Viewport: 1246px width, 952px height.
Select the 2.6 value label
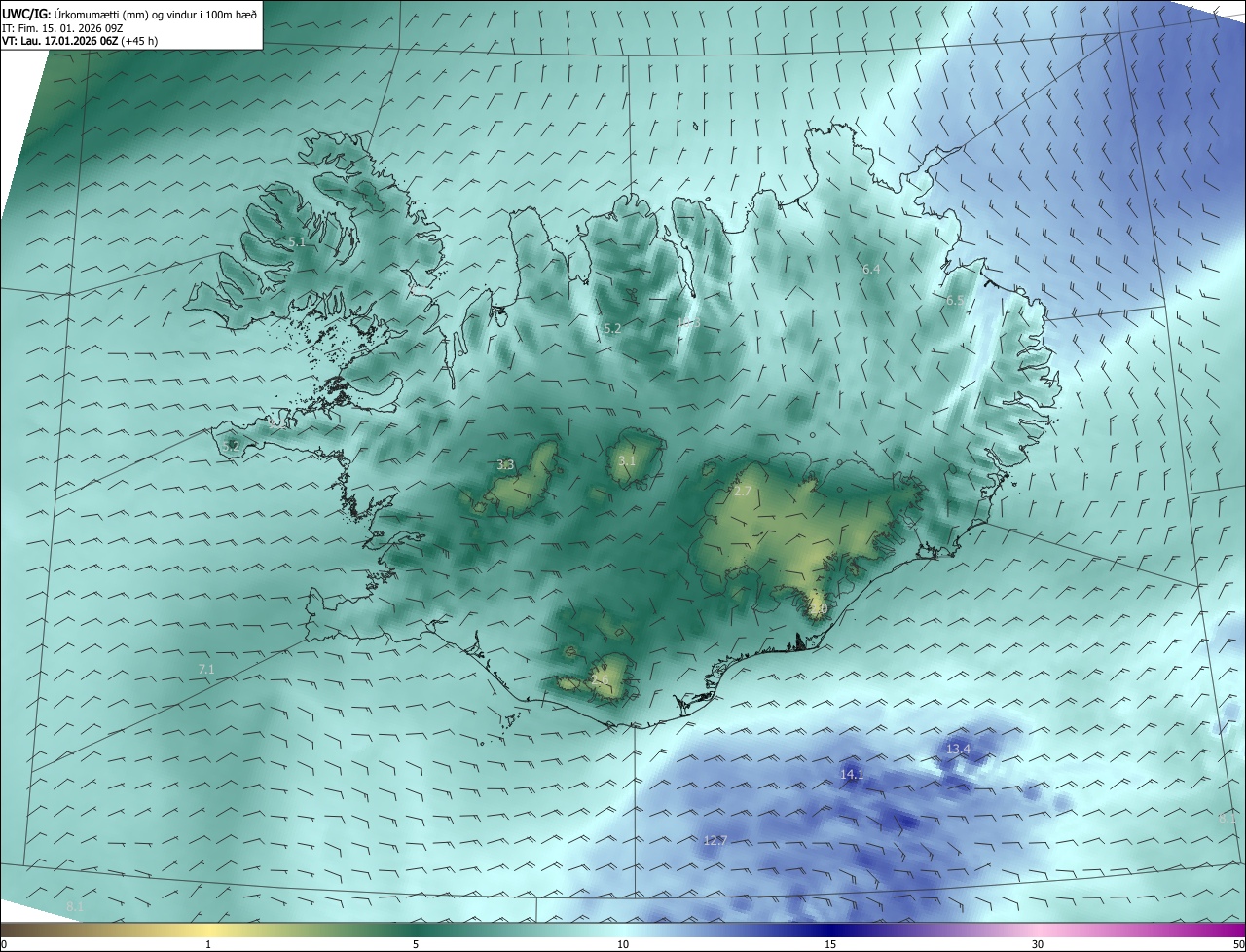[600, 680]
